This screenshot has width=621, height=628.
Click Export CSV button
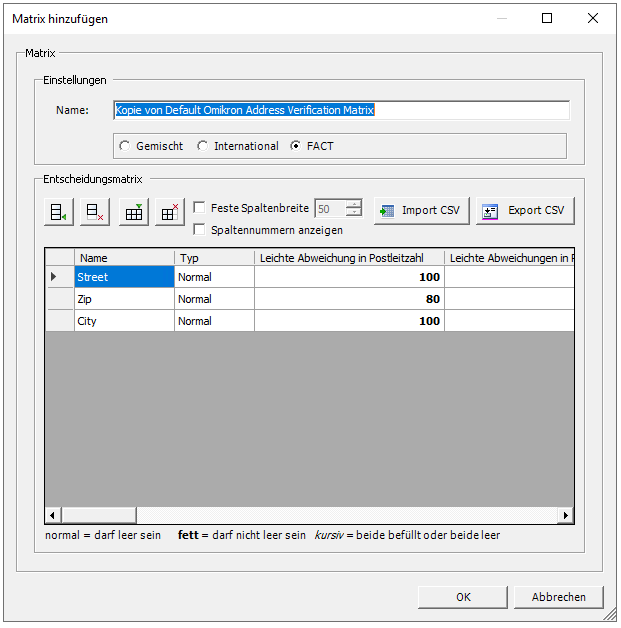pos(525,211)
